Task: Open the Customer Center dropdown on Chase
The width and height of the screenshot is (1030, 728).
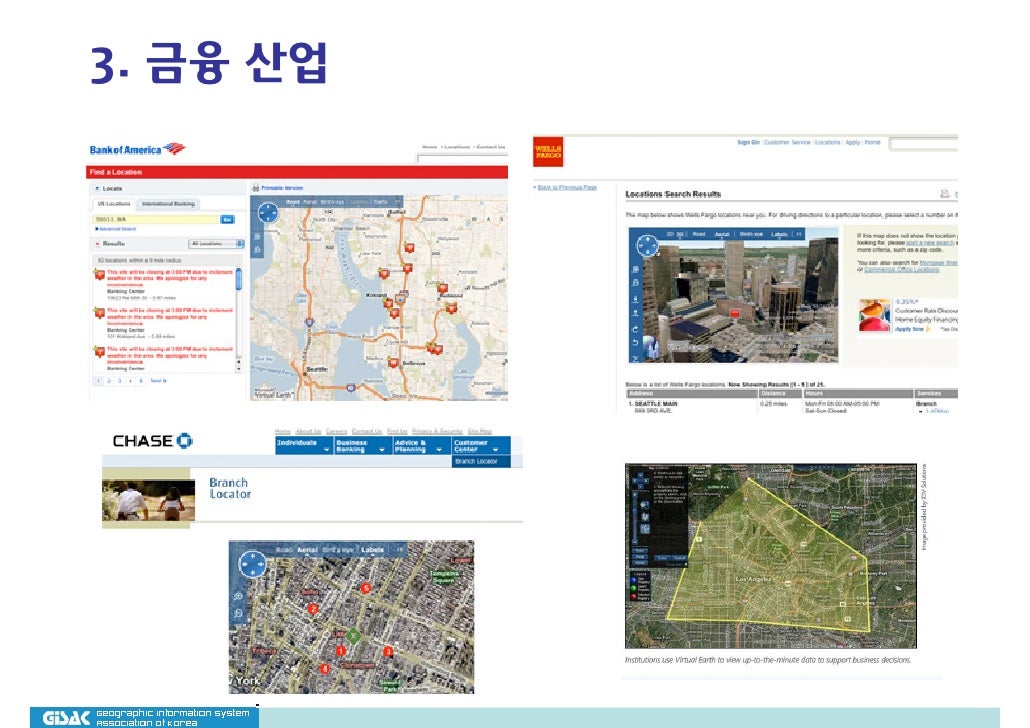Action: [481, 445]
